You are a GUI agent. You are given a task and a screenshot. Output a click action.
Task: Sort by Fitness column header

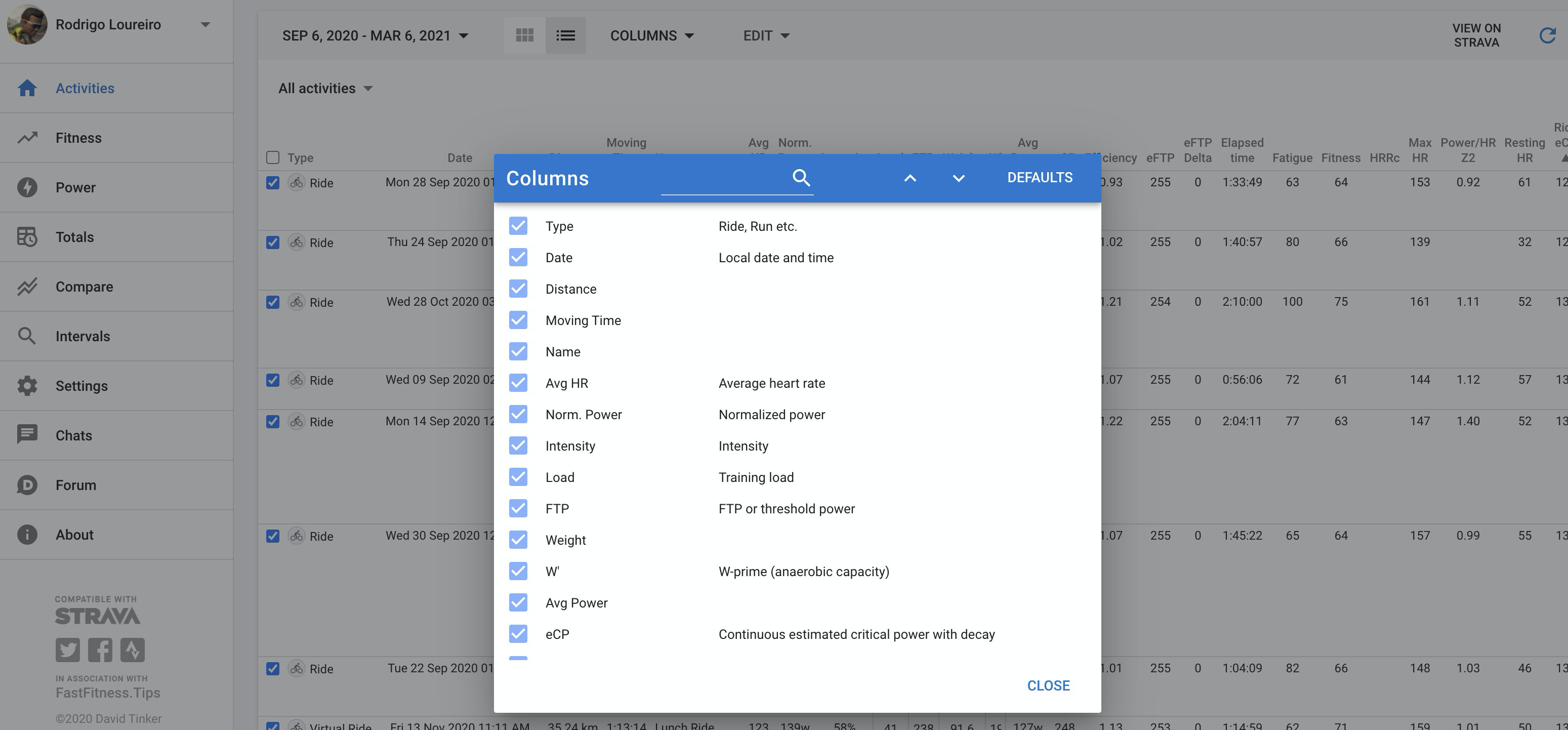[x=1340, y=157]
